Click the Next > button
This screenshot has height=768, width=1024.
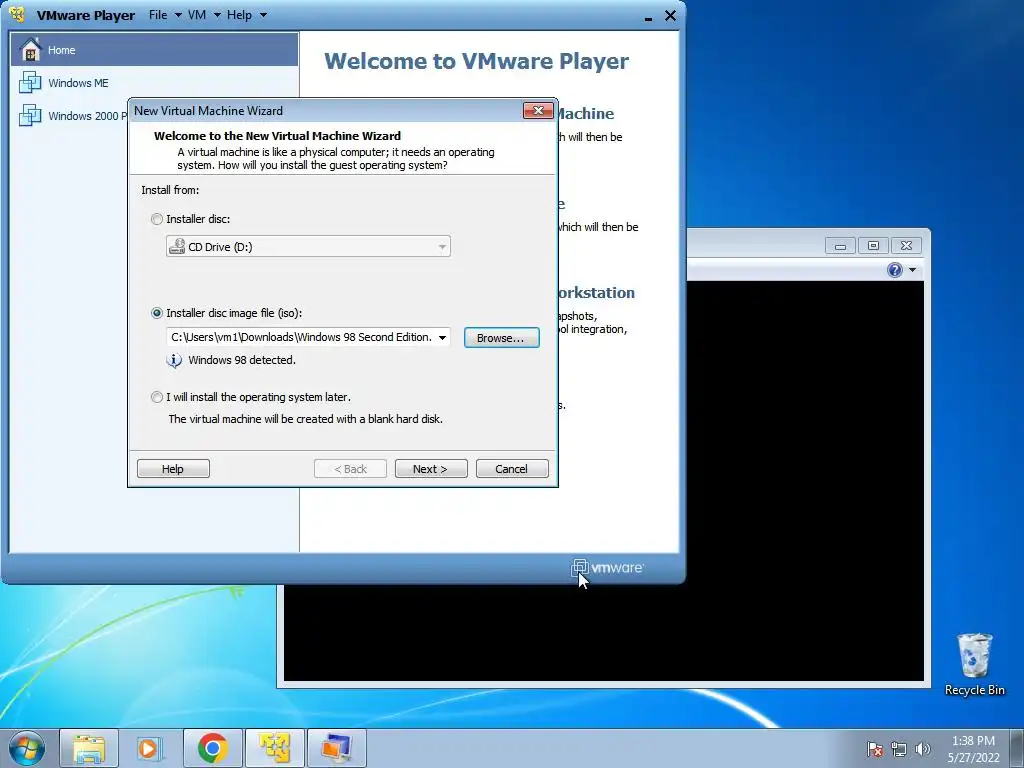coord(431,469)
